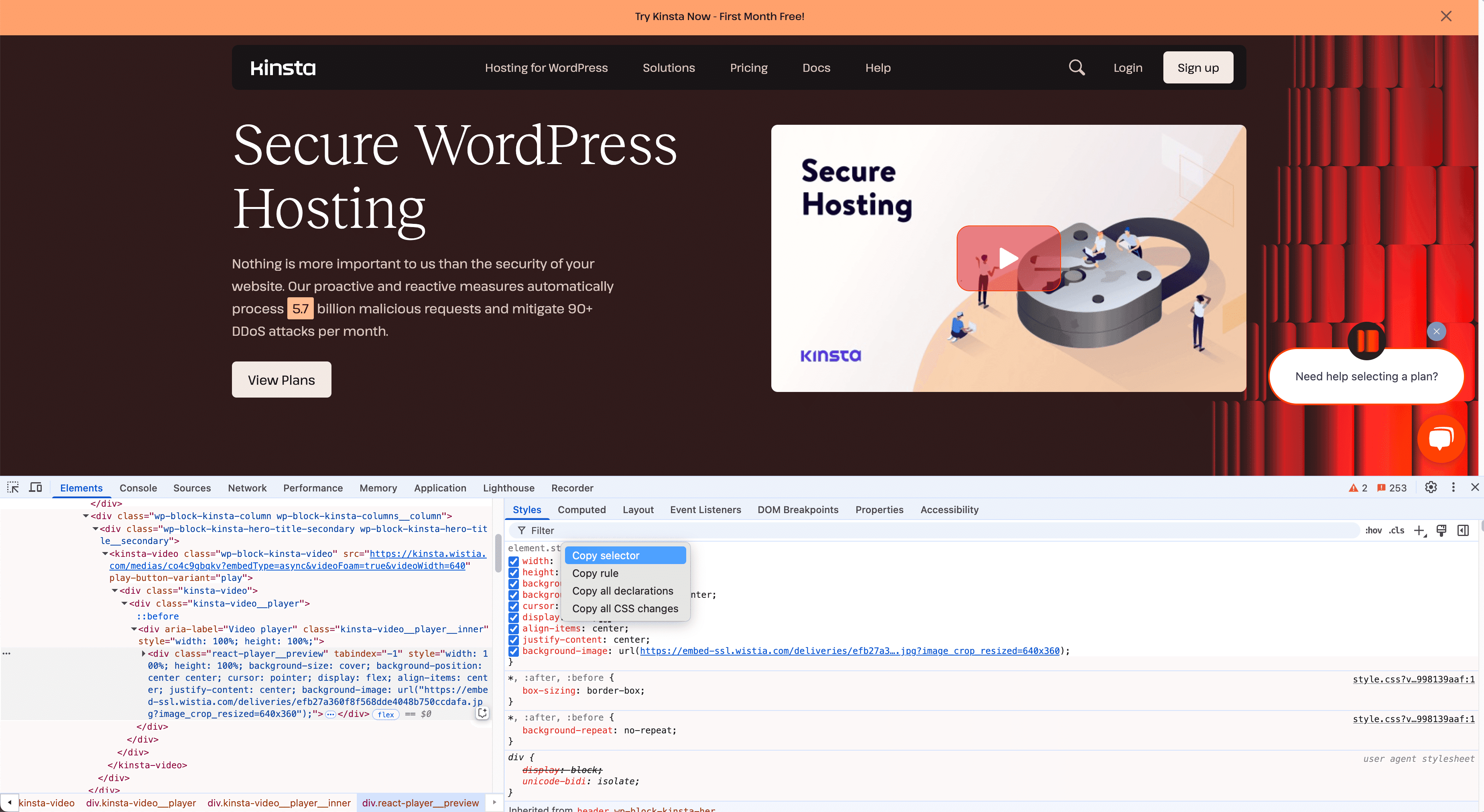This screenshot has height=812, width=1484.
Task: Expand the react-player__preview div node
Action: (144, 654)
